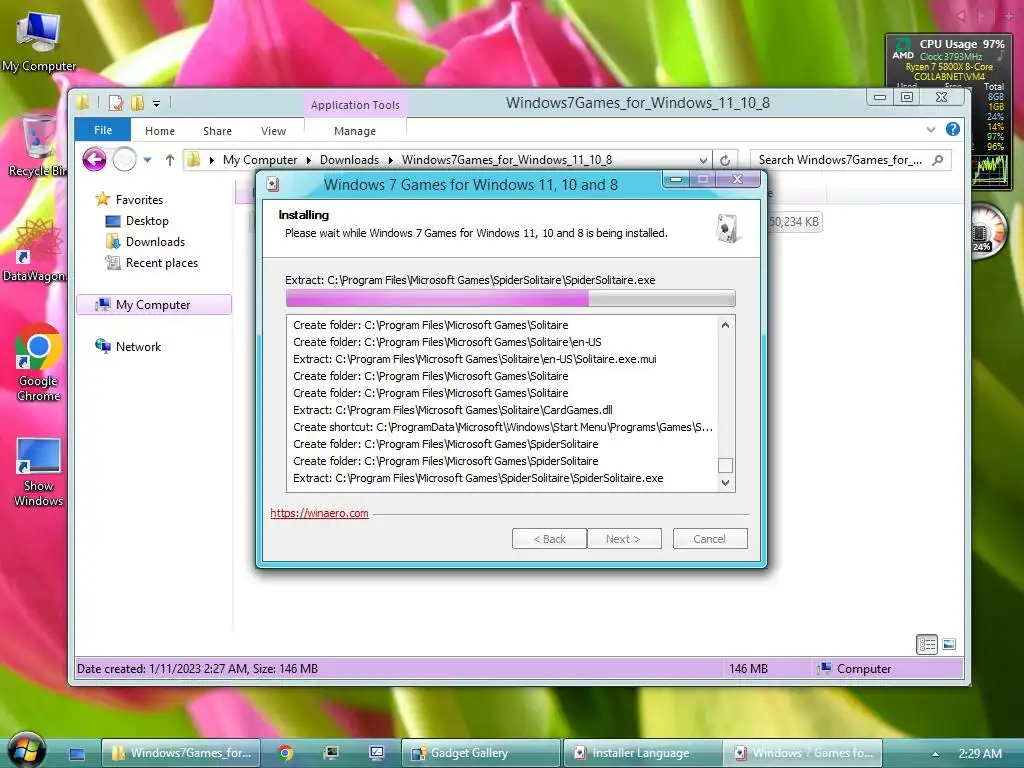Open the View ribbon tab

[x=274, y=131]
